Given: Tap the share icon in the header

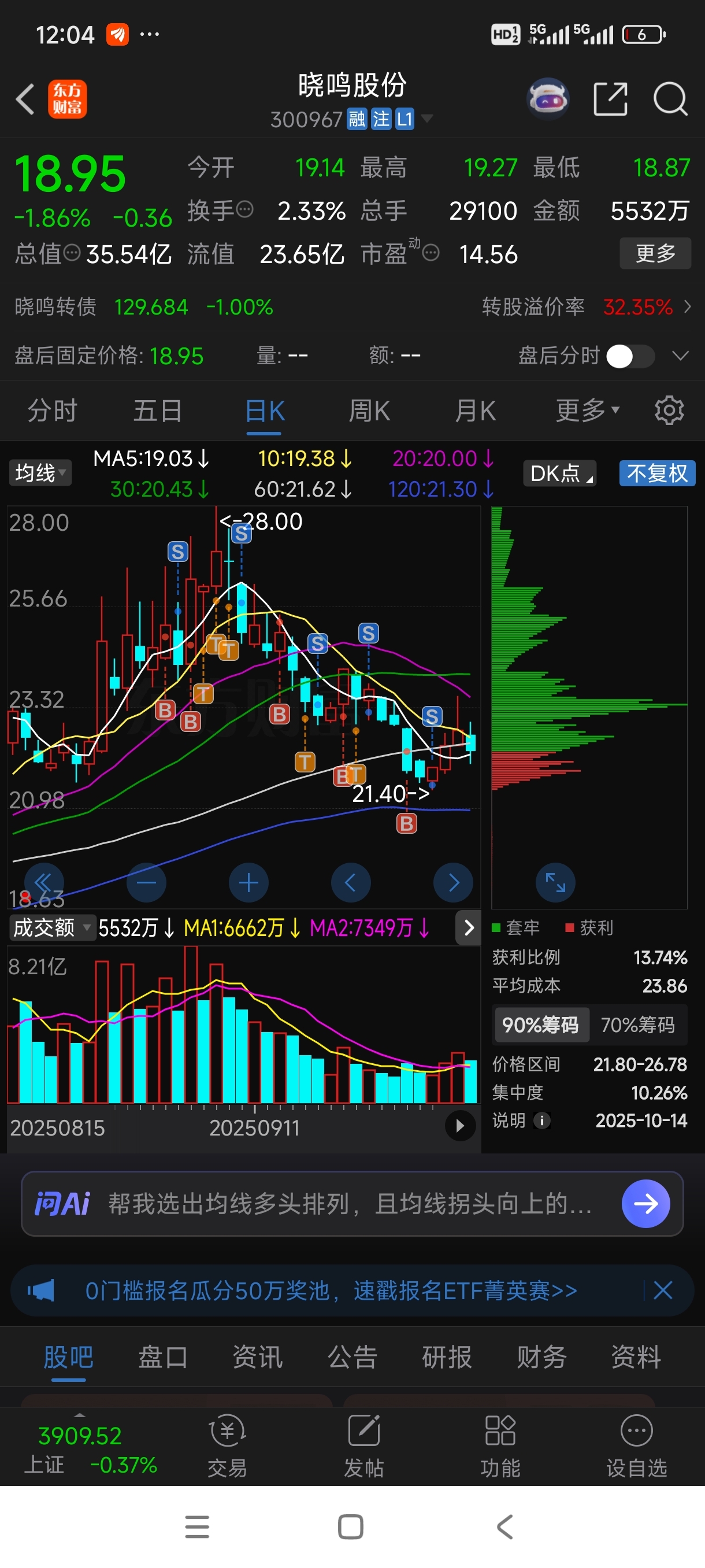Looking at the screenshot, I should coord(610,99).
